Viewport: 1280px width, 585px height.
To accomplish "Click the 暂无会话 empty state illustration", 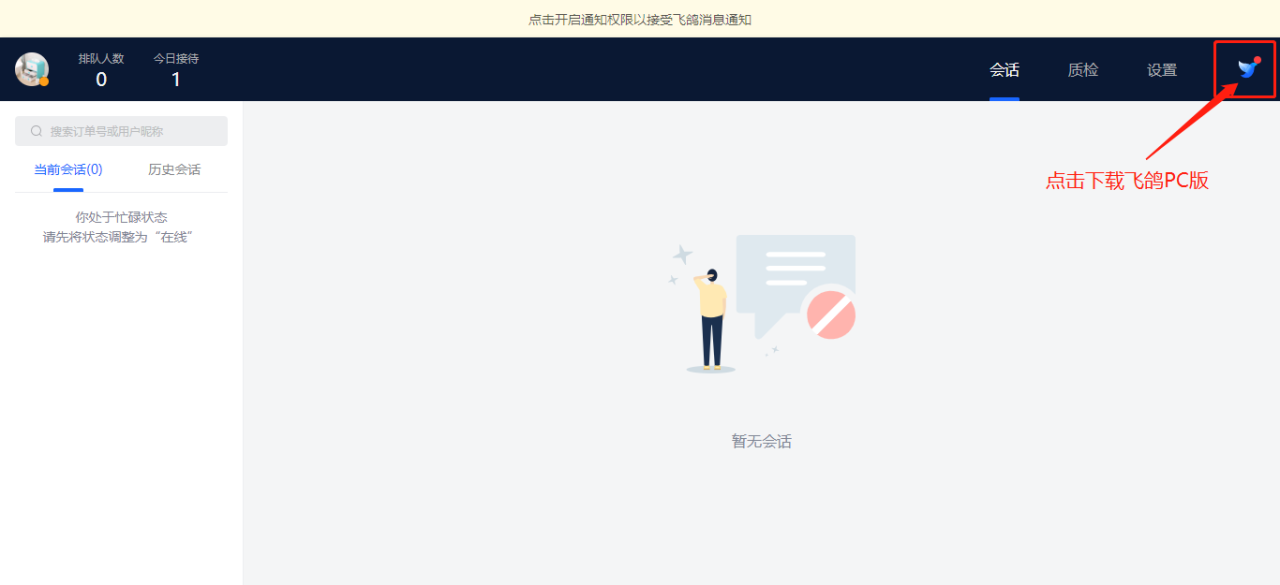I will pos(761,300).
